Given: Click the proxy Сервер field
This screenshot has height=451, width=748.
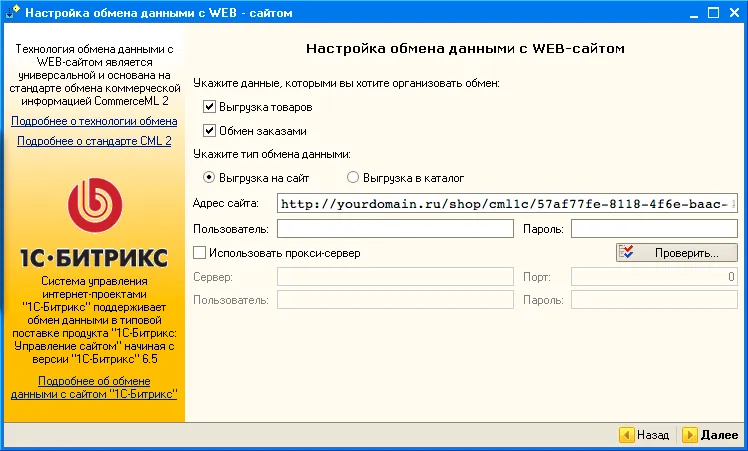Looking at the screenshot, I should (395, 276).
